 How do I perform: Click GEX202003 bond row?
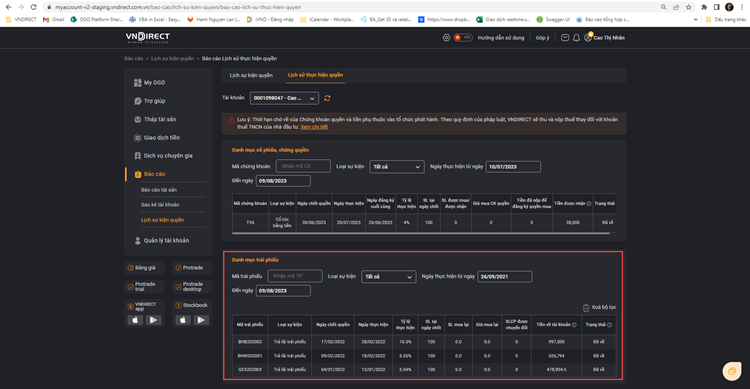point(424,369)
